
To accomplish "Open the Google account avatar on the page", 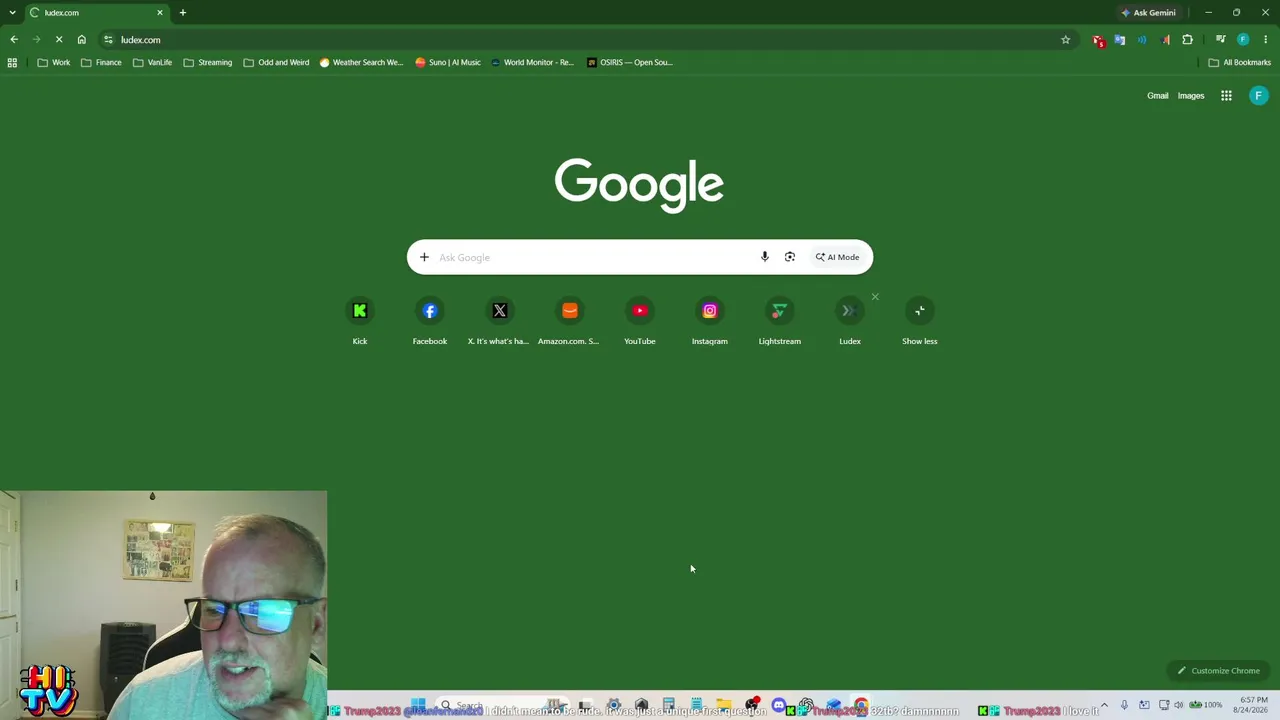I will [1259, 96].
